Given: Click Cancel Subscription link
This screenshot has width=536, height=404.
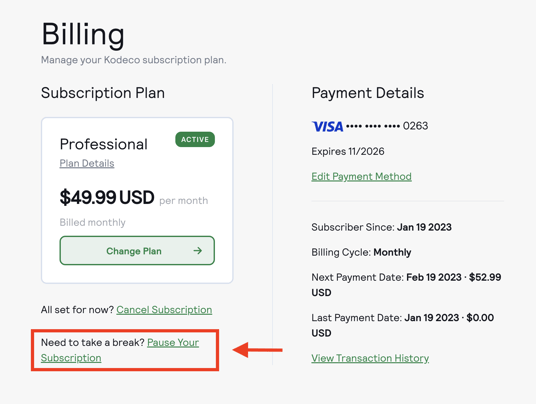Looking at the screenshot, I should tap(164, 310).
